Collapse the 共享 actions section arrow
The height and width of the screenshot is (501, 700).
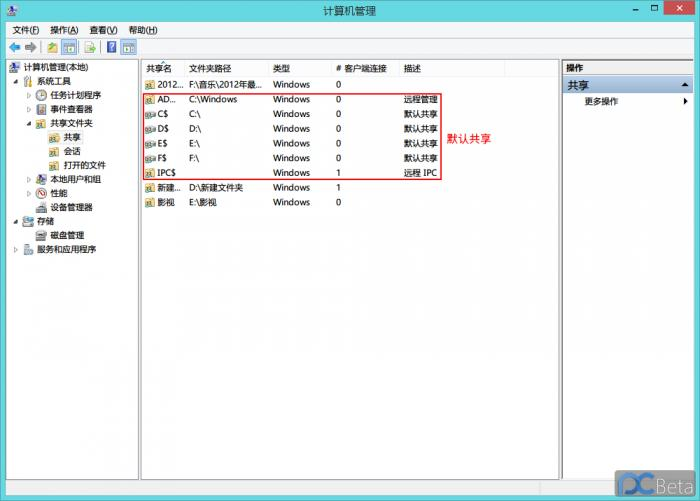pos(685,85)
